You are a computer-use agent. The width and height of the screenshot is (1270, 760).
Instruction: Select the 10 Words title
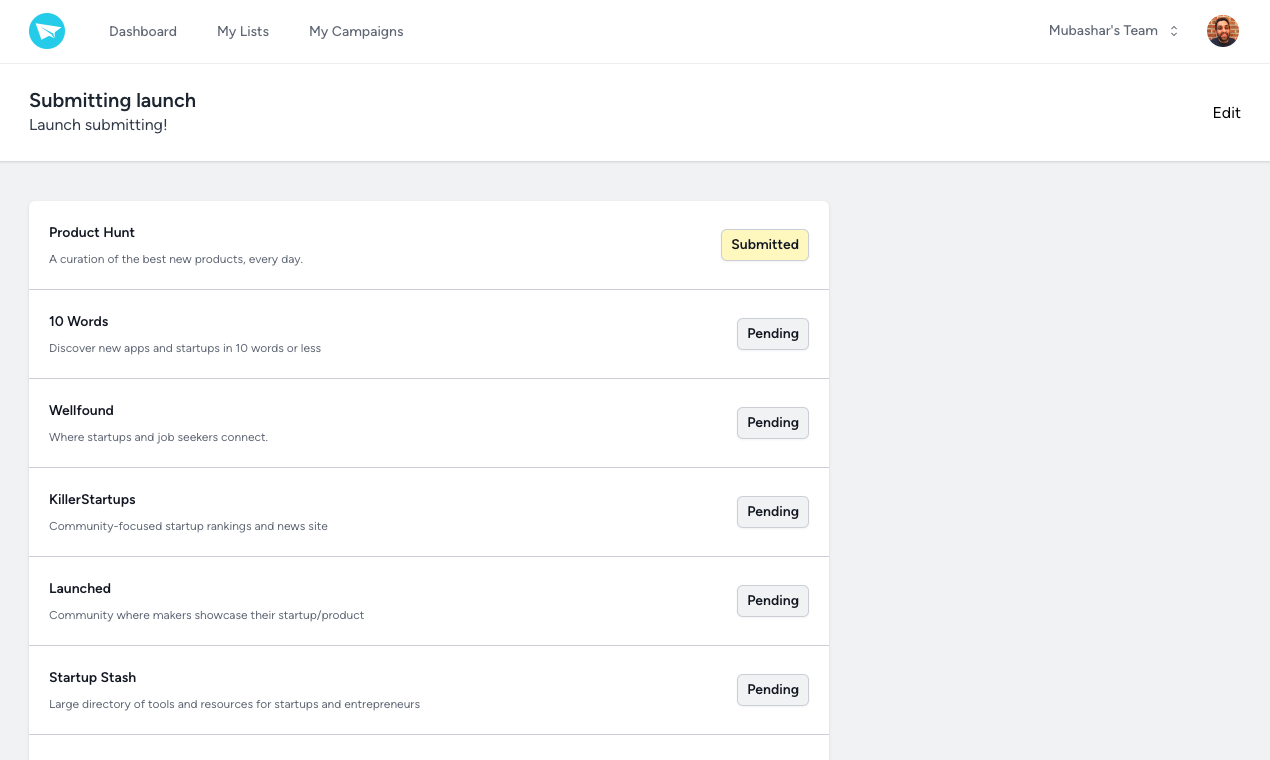pos(79,322)
